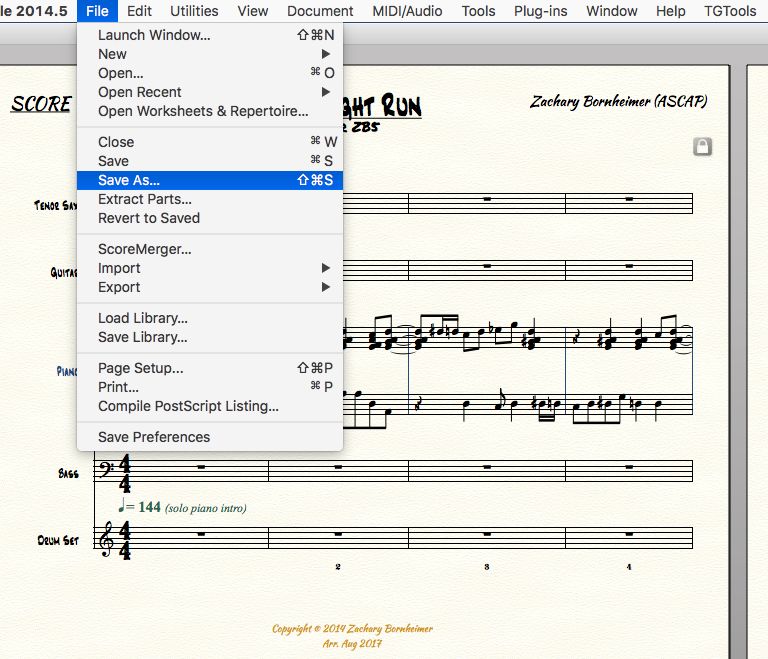Open the TGTools menu in menu bar

point(730,11)
